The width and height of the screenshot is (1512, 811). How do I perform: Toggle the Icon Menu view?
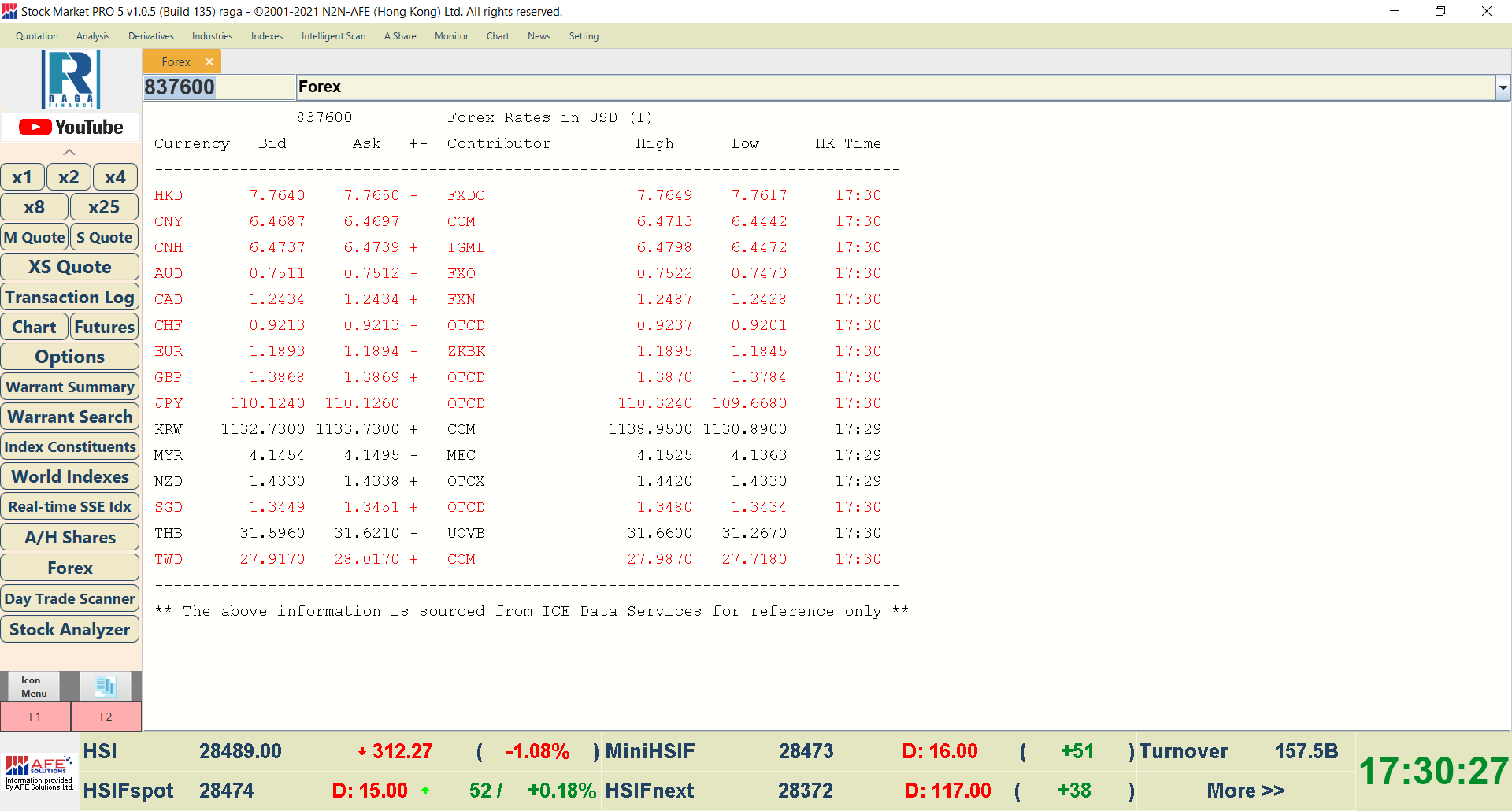coord(34,686)
